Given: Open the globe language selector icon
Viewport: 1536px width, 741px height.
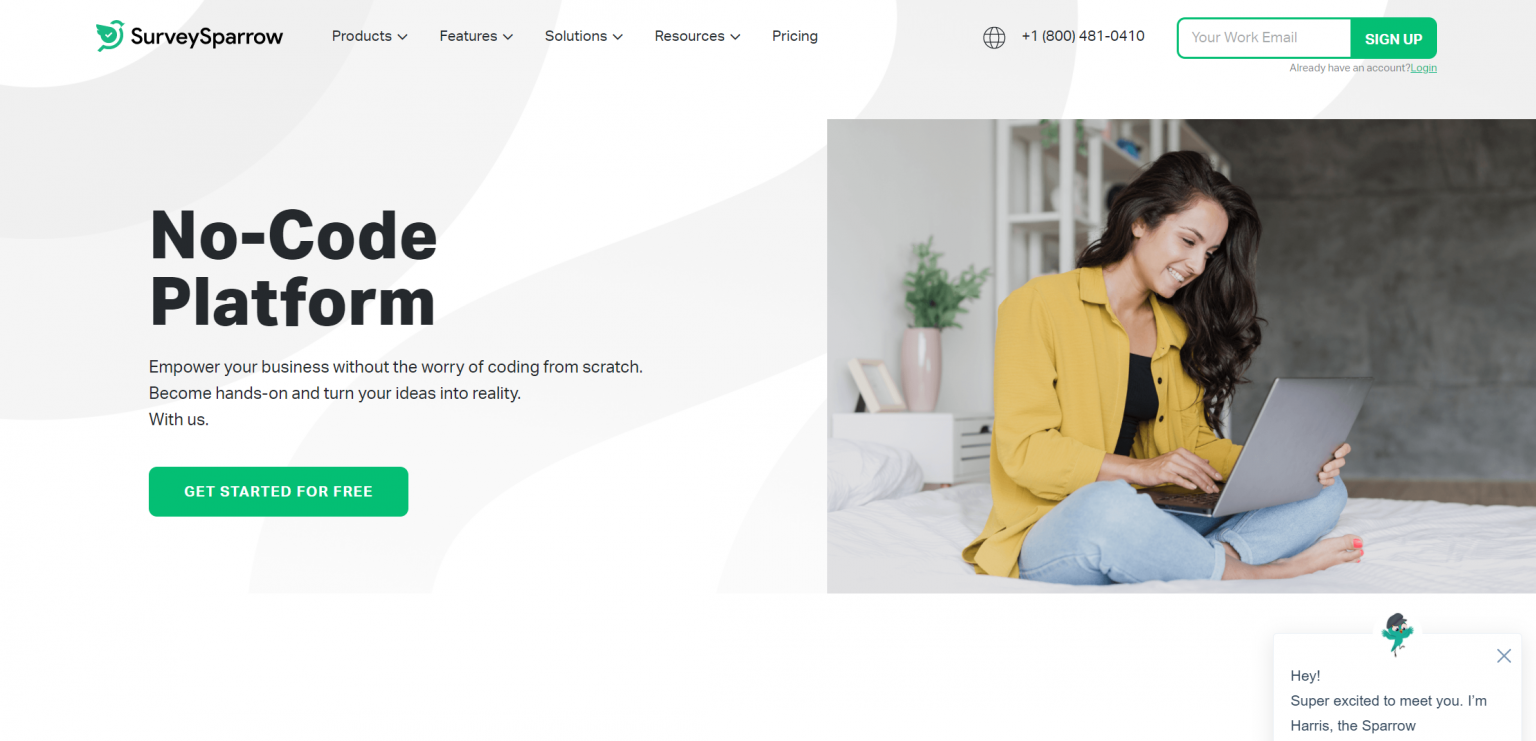Looking at the screenshot, I should 994,38.
